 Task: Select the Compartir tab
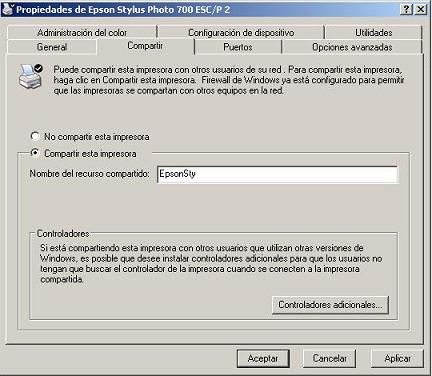pos(145,46)
